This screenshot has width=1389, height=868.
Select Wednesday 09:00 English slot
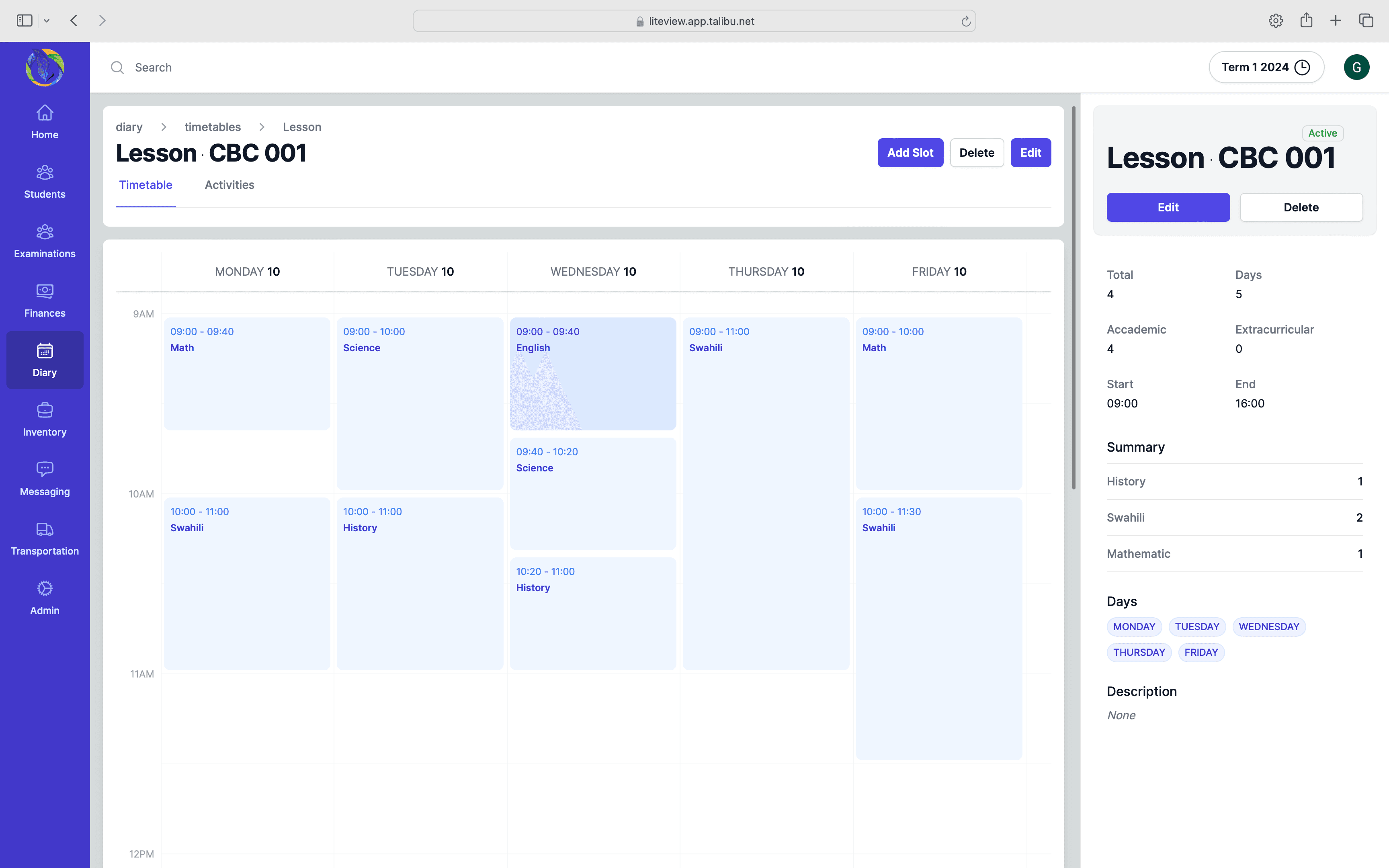592,373
